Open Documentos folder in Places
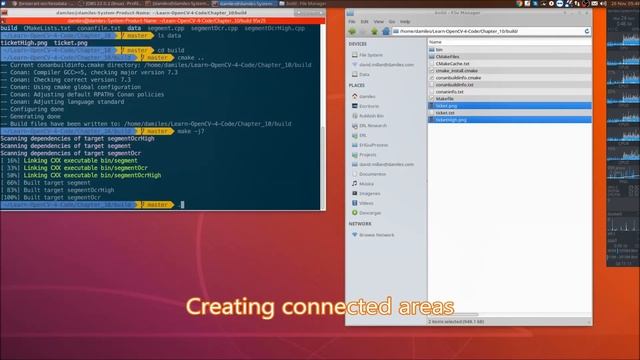The width and height of the screenshot is (640, 360). 372,174
